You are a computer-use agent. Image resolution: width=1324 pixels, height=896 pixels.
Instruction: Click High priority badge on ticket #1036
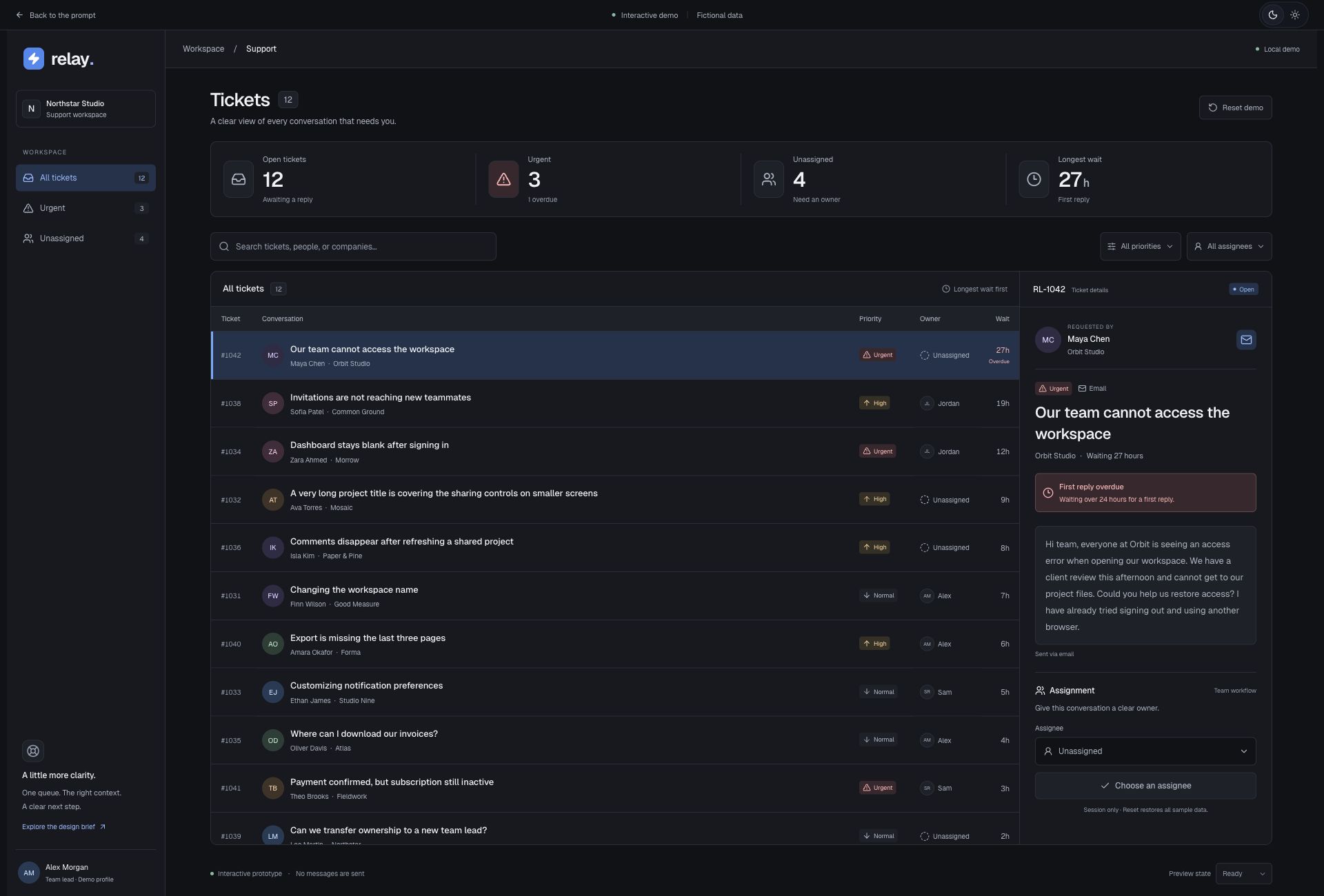click(874, 547)
